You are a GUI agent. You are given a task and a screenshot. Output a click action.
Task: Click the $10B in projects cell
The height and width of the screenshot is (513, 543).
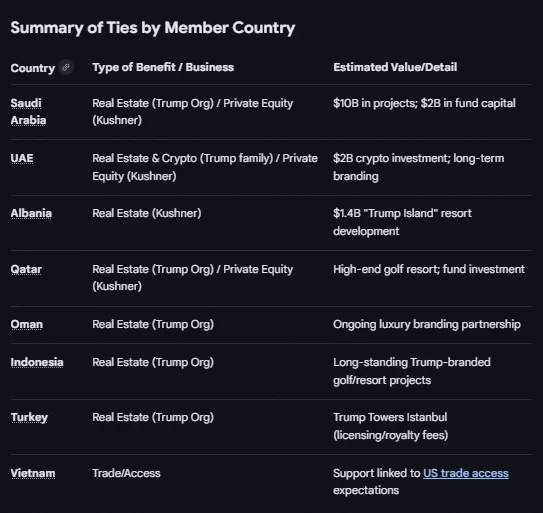pyautogui.click(x=424, y=103)
